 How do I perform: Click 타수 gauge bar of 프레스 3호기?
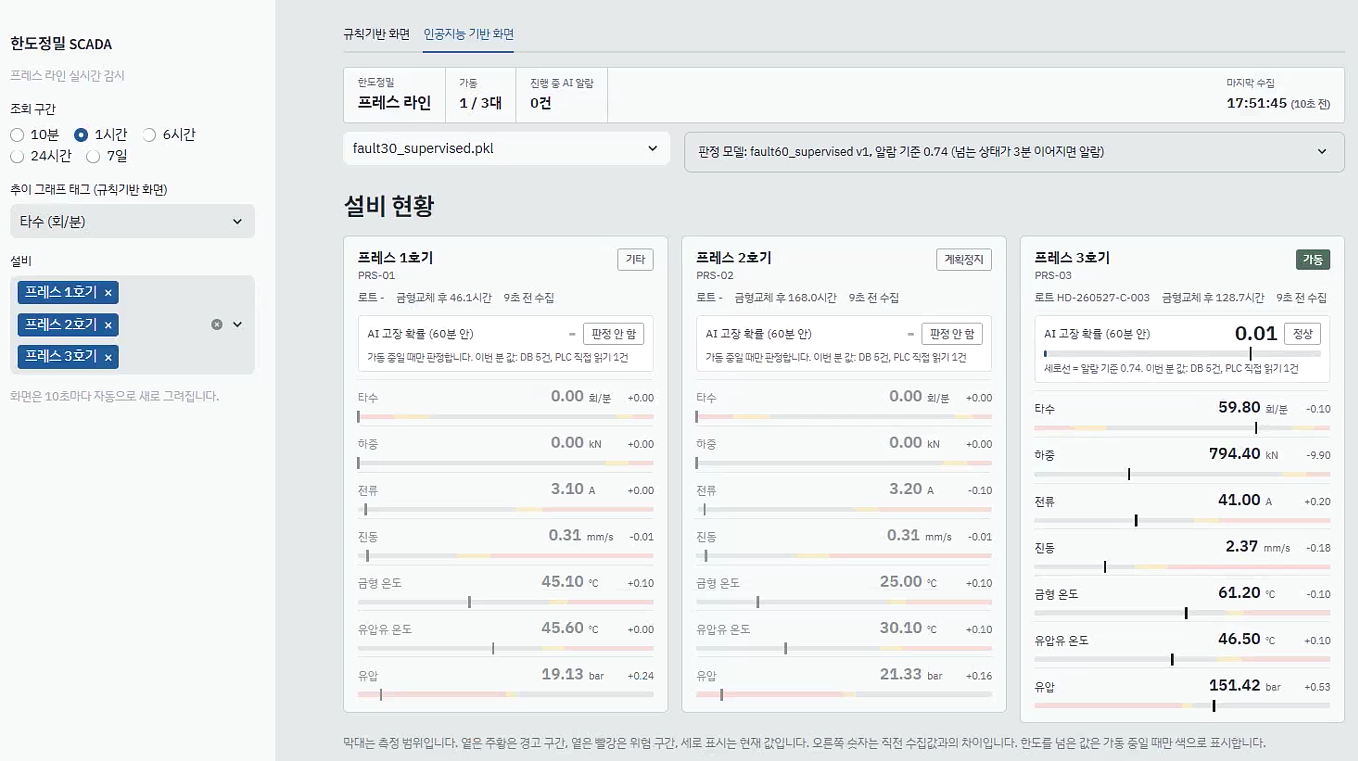1182,427
